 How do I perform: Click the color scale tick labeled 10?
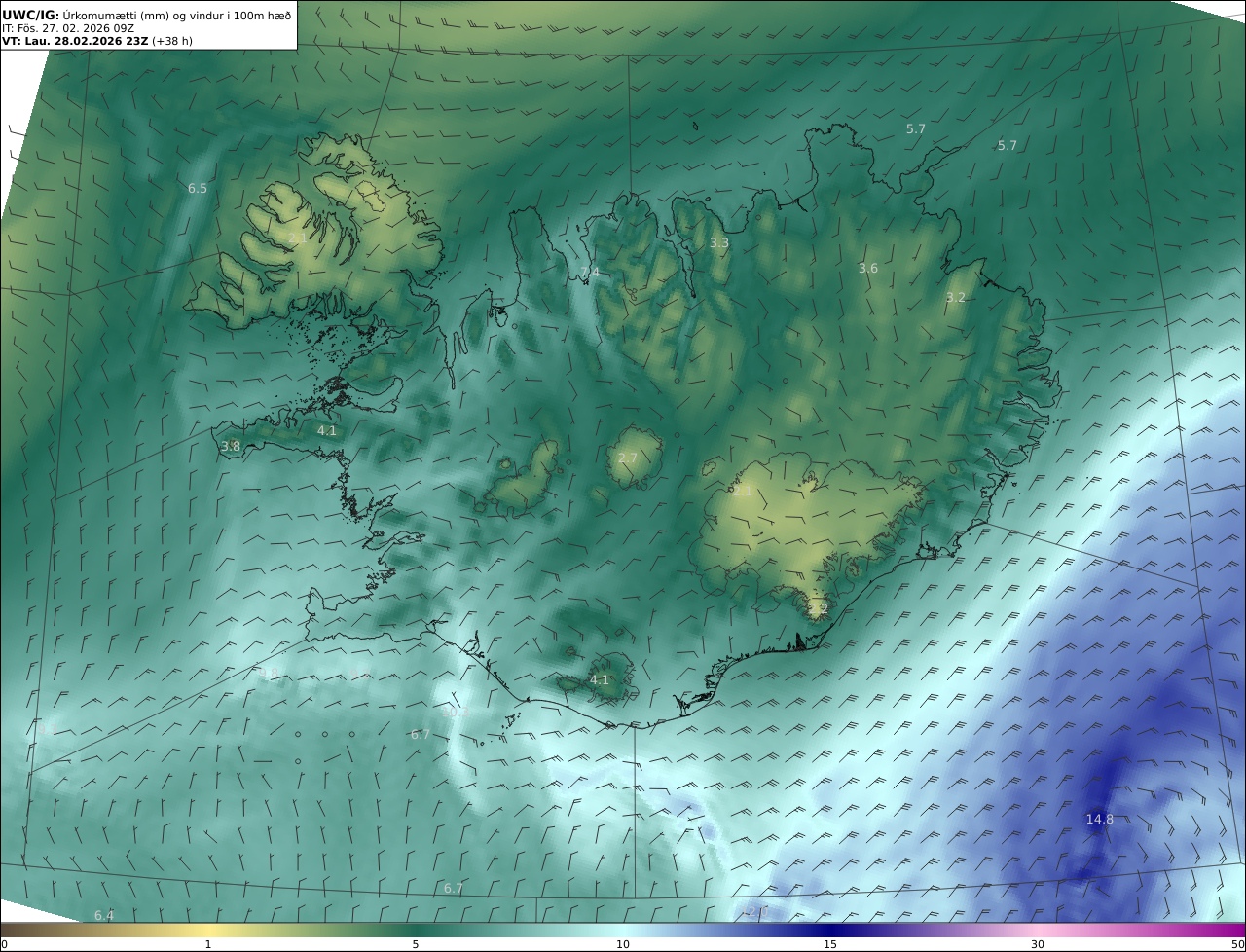pyautogui.click(x=623, y=944)
